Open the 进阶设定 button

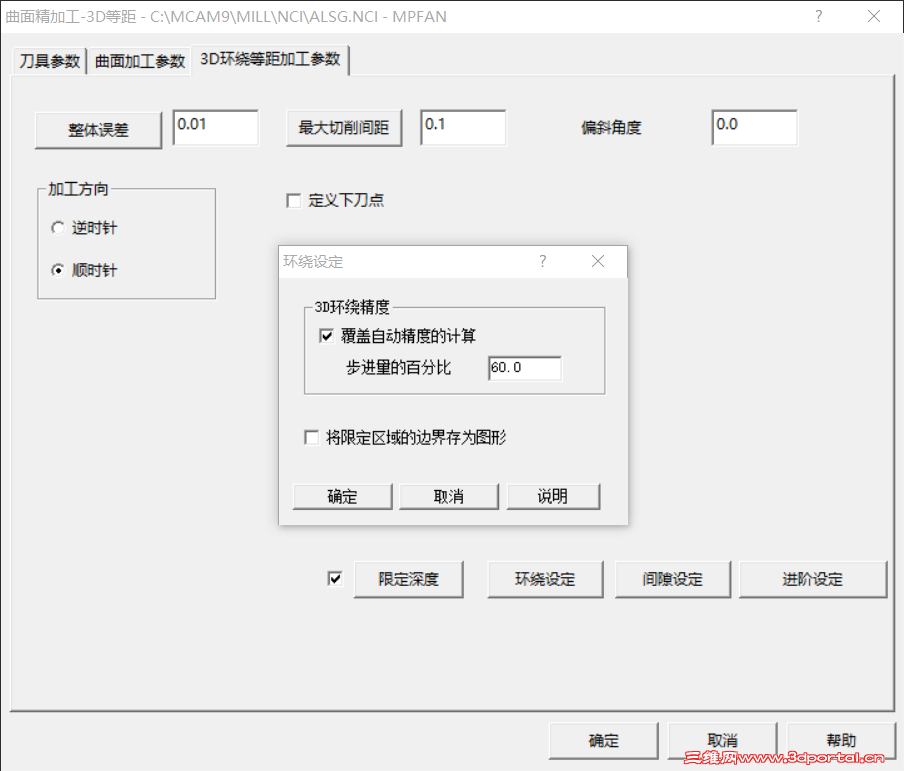click(x=812, y=579)
